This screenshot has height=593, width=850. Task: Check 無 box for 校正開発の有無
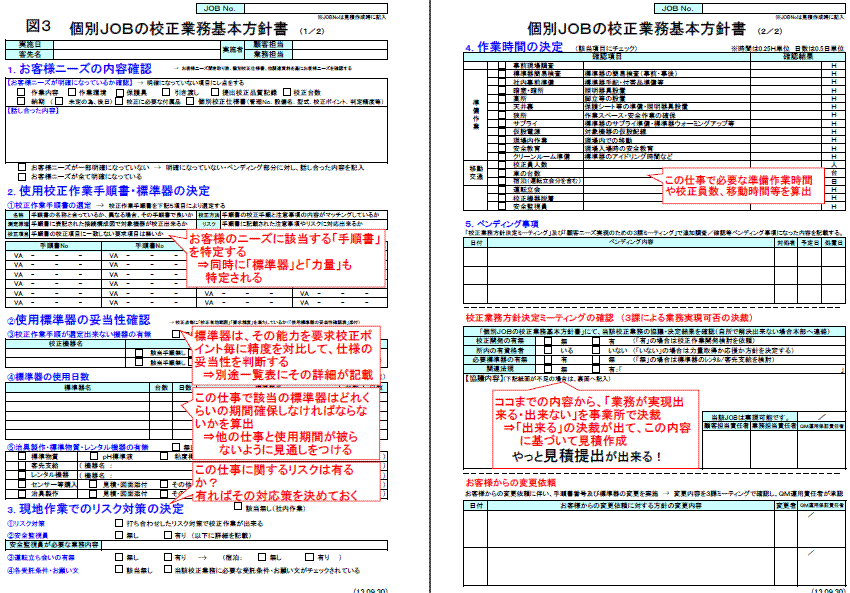click(548, 341)
